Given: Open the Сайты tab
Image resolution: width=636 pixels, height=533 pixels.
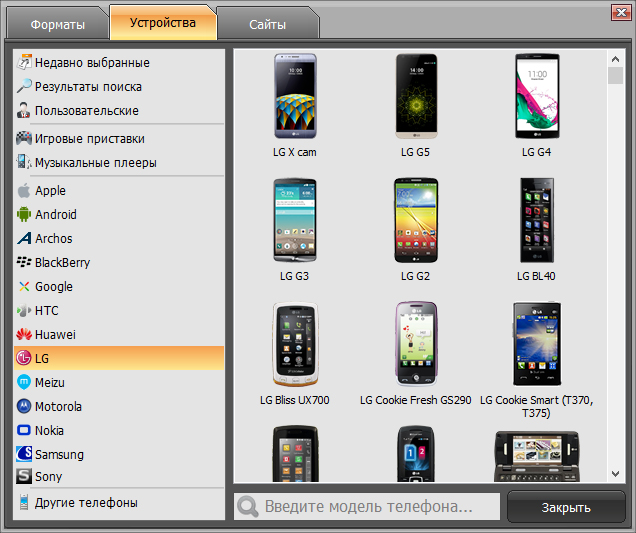Looking at the screenshot, I should point(268,24).
